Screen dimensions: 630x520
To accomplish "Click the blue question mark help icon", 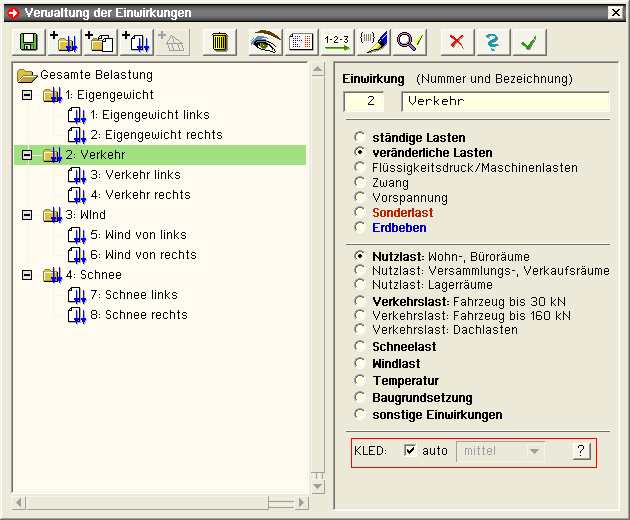I will click(493, 41).
